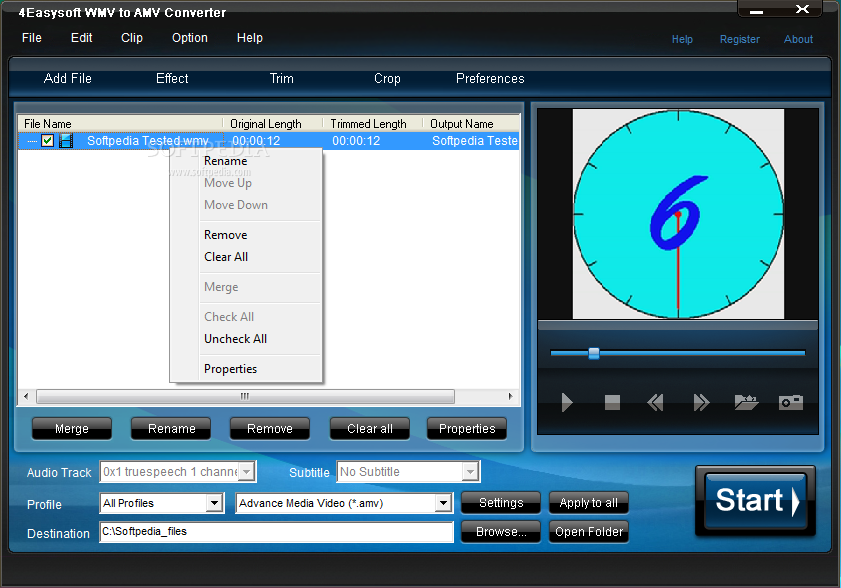The width and height of the screenshot is (841, 588).
Task: Open the Help menu in menu bar
Action: click(250, 38)
